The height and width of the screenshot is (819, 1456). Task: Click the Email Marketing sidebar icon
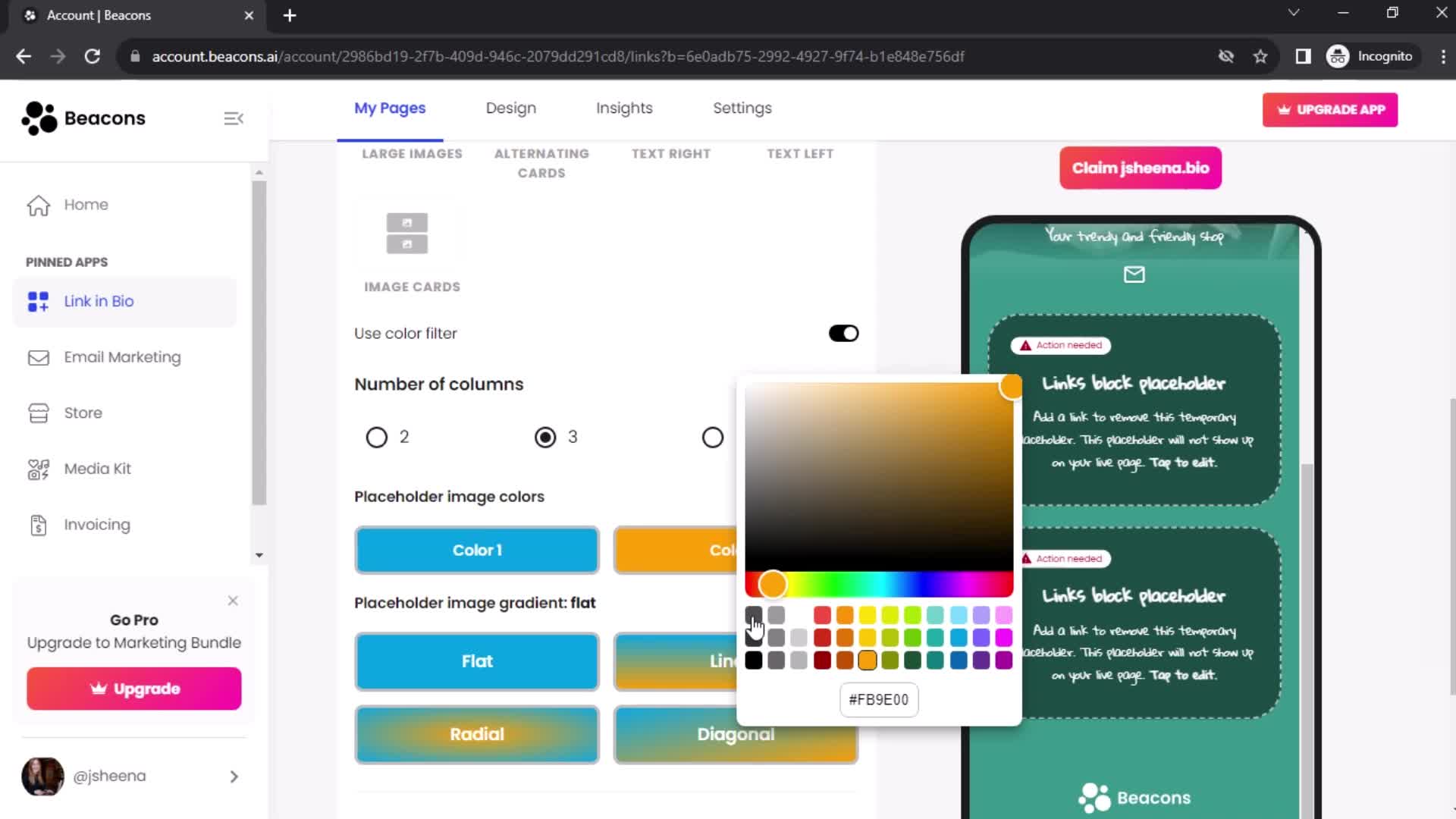[x=37, y=357]
